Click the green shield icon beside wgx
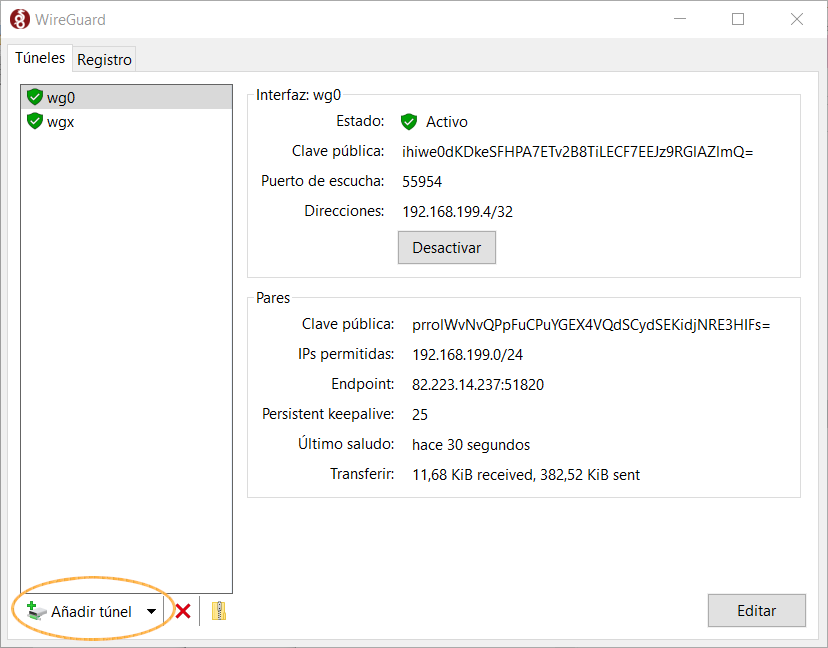Image resolution: width=828 pixels, height=648 pixels. coord(35,121)
